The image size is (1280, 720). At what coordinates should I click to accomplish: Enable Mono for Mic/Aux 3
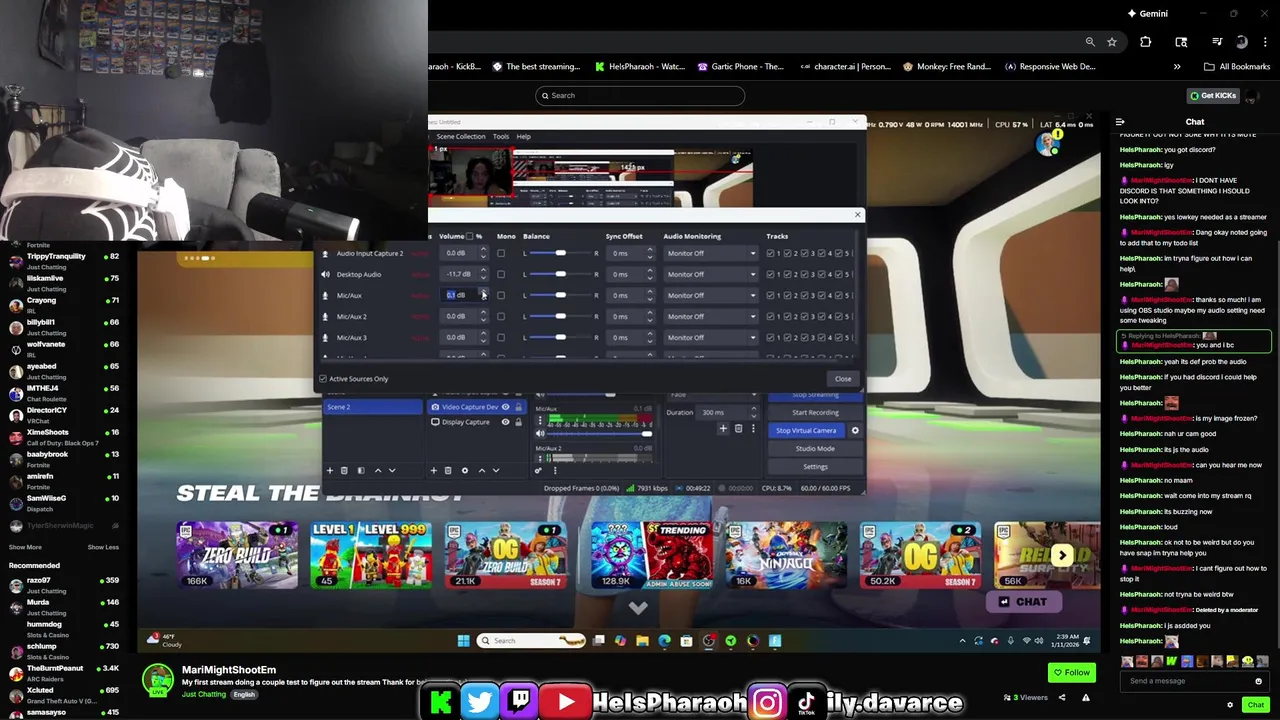[501, 337]
